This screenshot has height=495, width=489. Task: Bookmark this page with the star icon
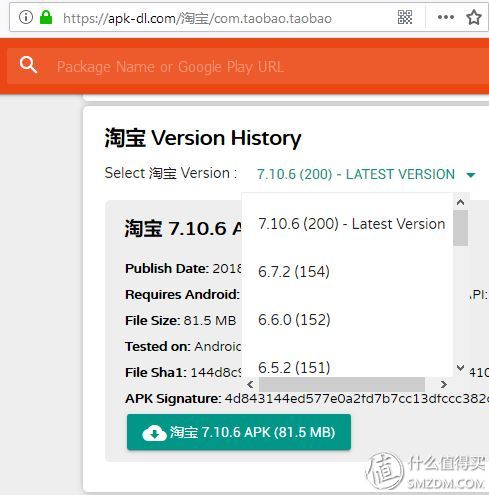[474, 17]
